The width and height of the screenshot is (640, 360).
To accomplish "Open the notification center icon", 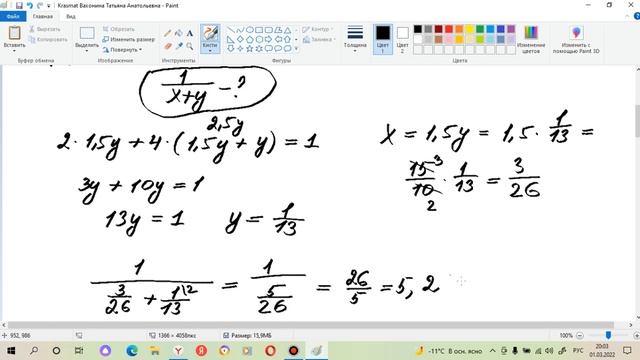I will (x=627, y=351).
